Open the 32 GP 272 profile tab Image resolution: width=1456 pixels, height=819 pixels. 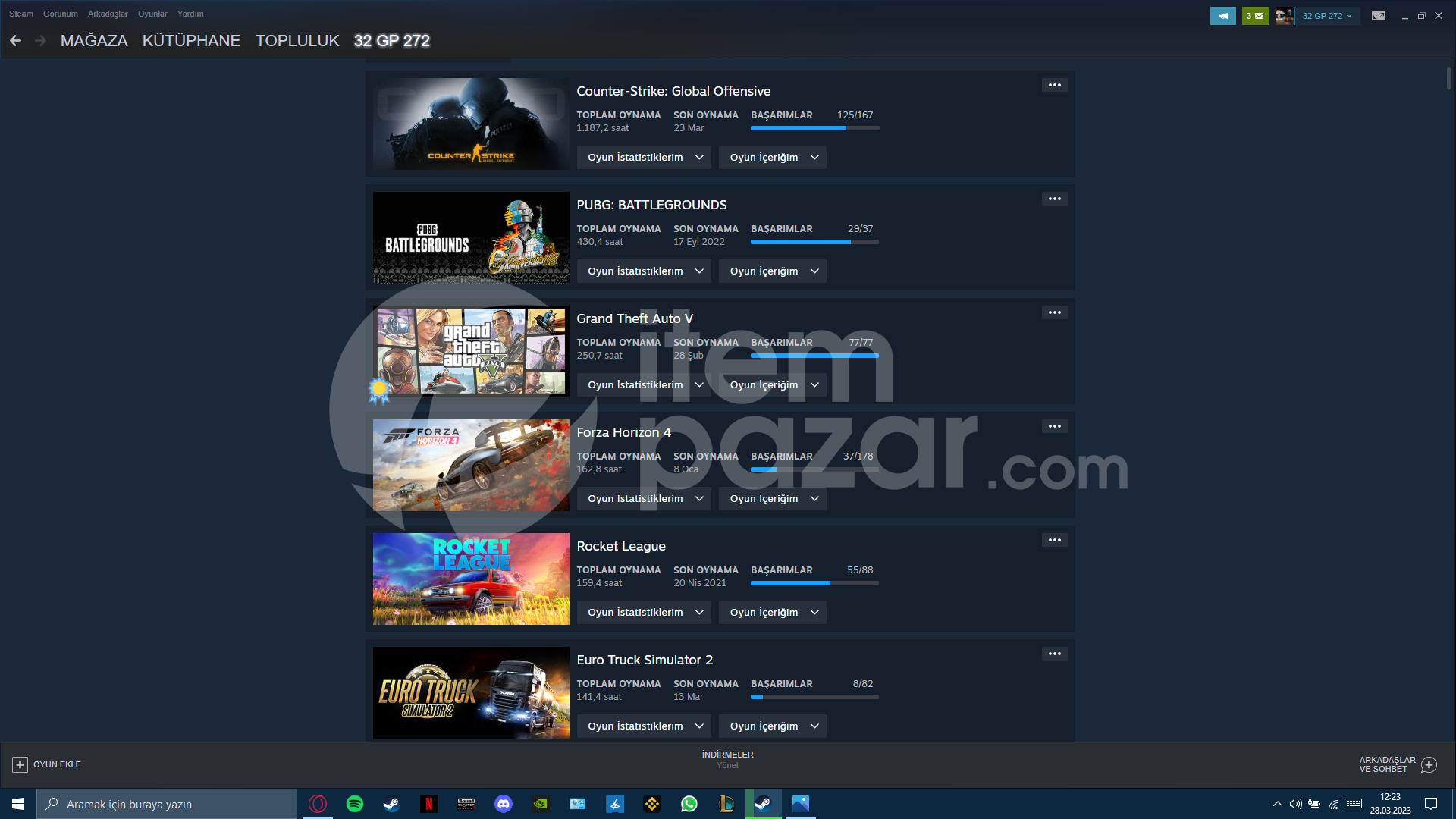click(392, 41)
